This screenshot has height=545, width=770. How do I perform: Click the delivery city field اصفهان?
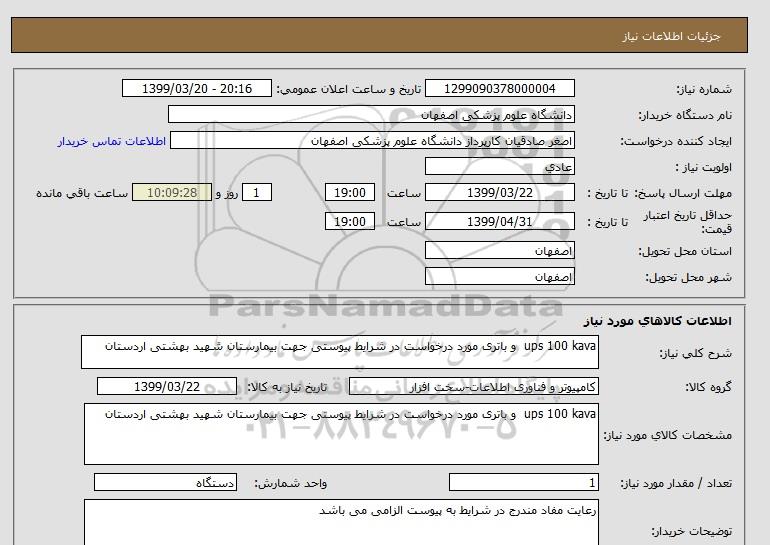(499, 276)
